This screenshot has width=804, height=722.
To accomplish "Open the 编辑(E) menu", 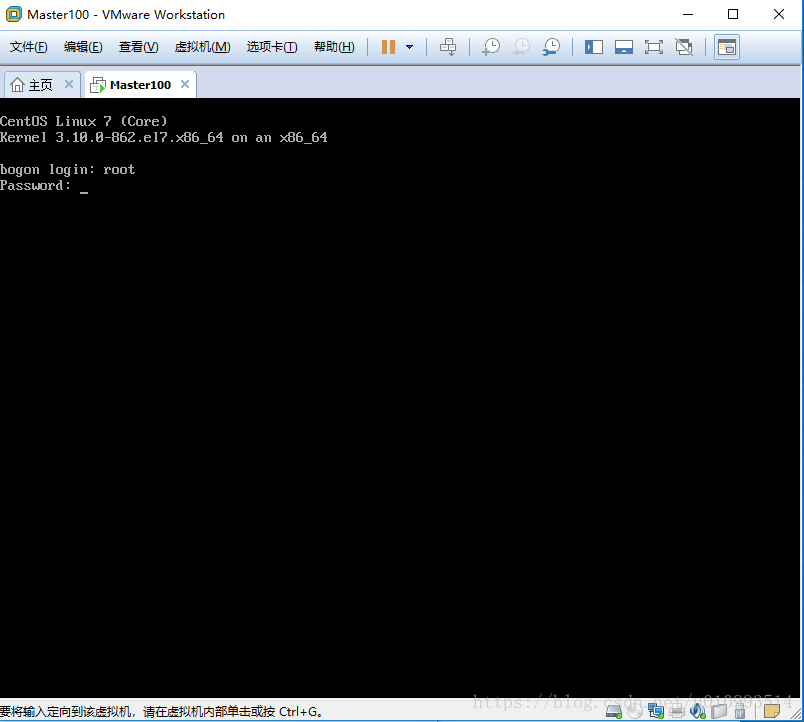I will point(83,47).
